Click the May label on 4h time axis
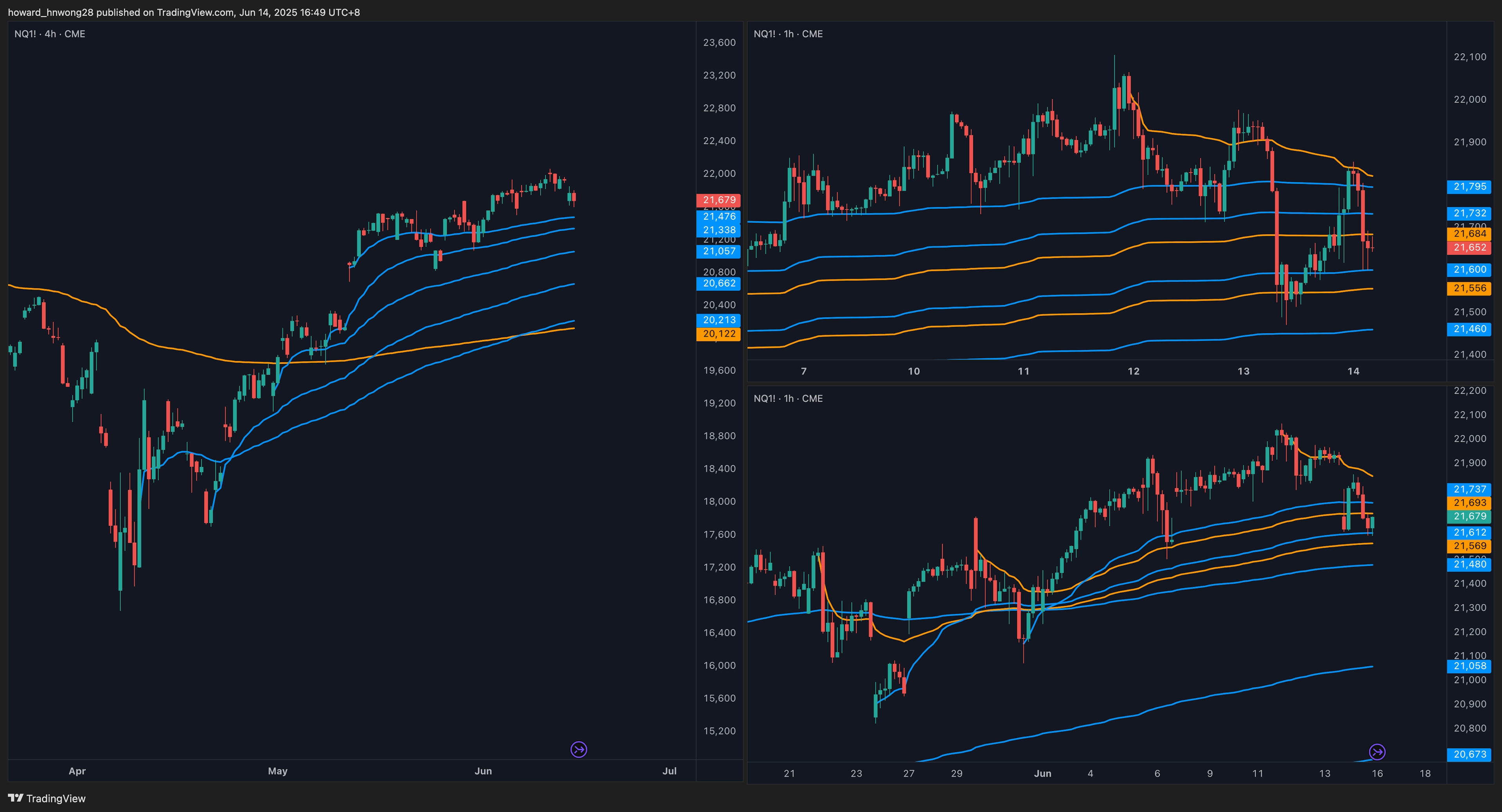 pyautogui.click(x=278, y=771)
